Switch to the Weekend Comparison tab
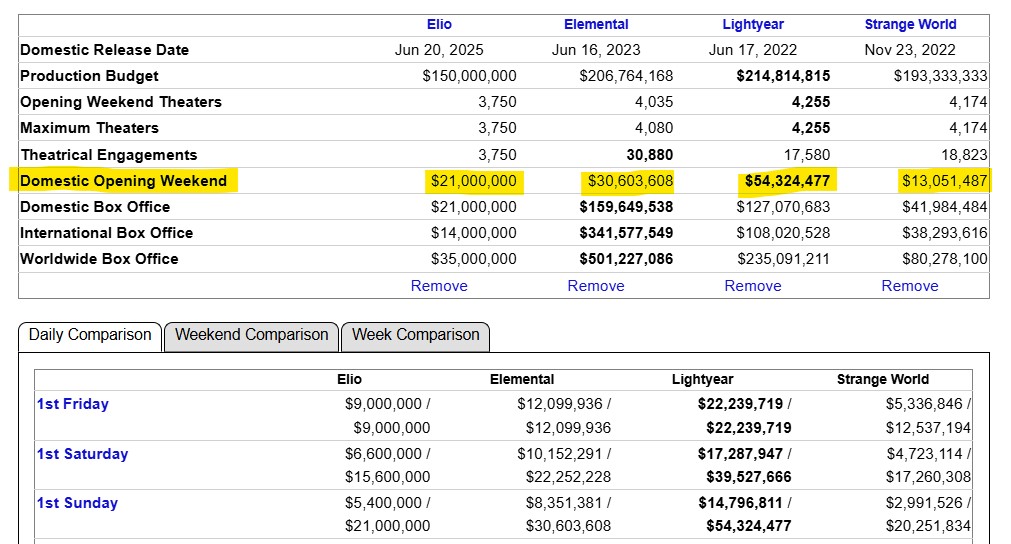This screenshot has height=544, width=1011. click(251, 336)
